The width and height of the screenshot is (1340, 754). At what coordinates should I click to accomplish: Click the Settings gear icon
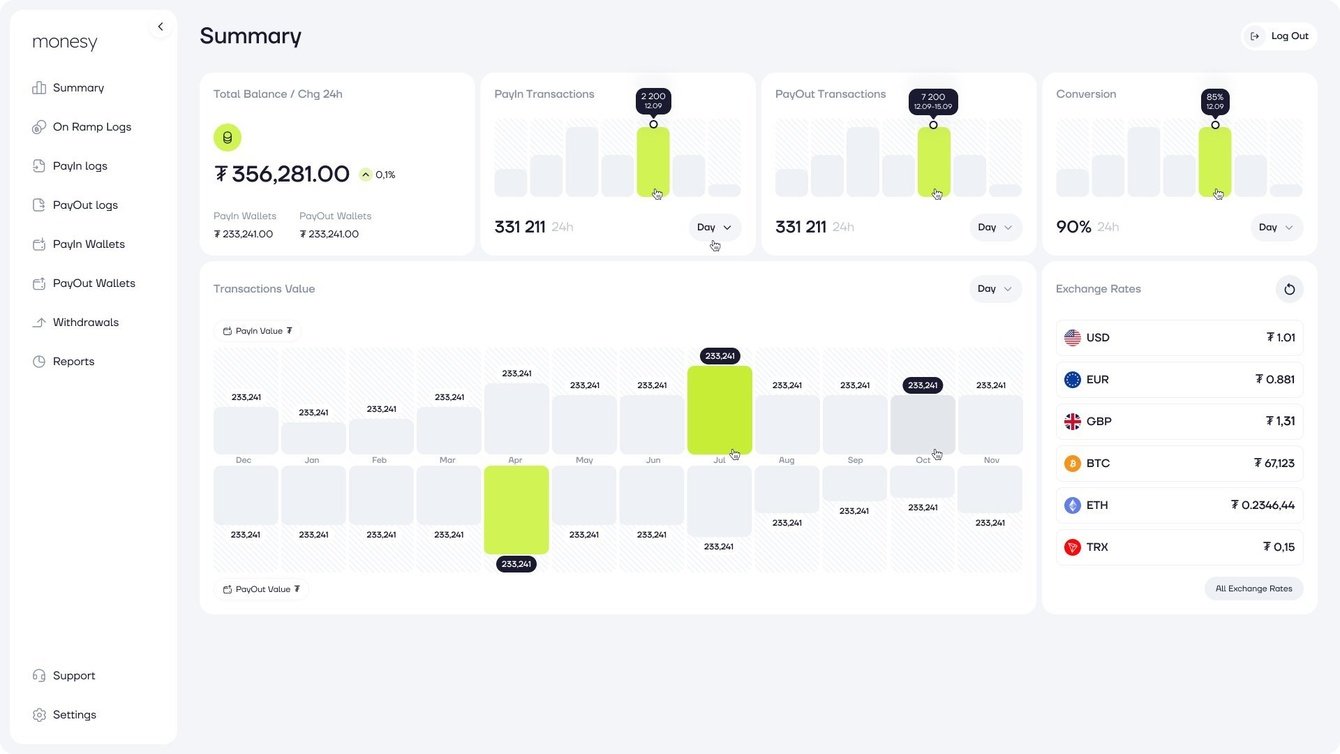pyautogui.click(x=39, y=715)
